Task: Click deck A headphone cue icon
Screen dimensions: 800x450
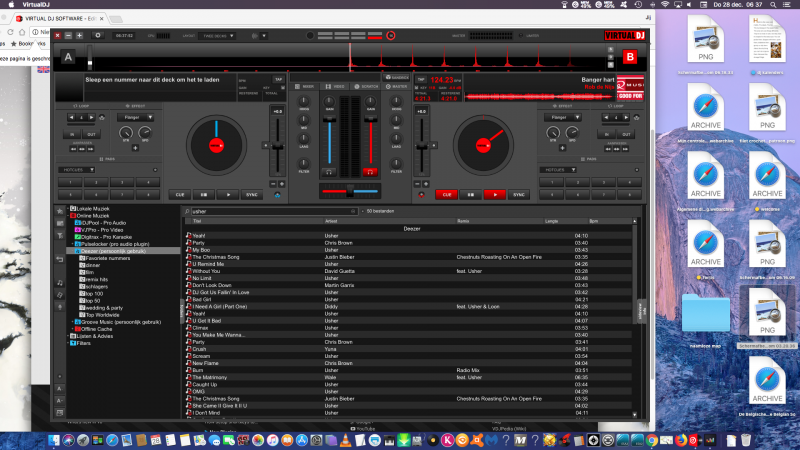Action: [x=329, y=172]
